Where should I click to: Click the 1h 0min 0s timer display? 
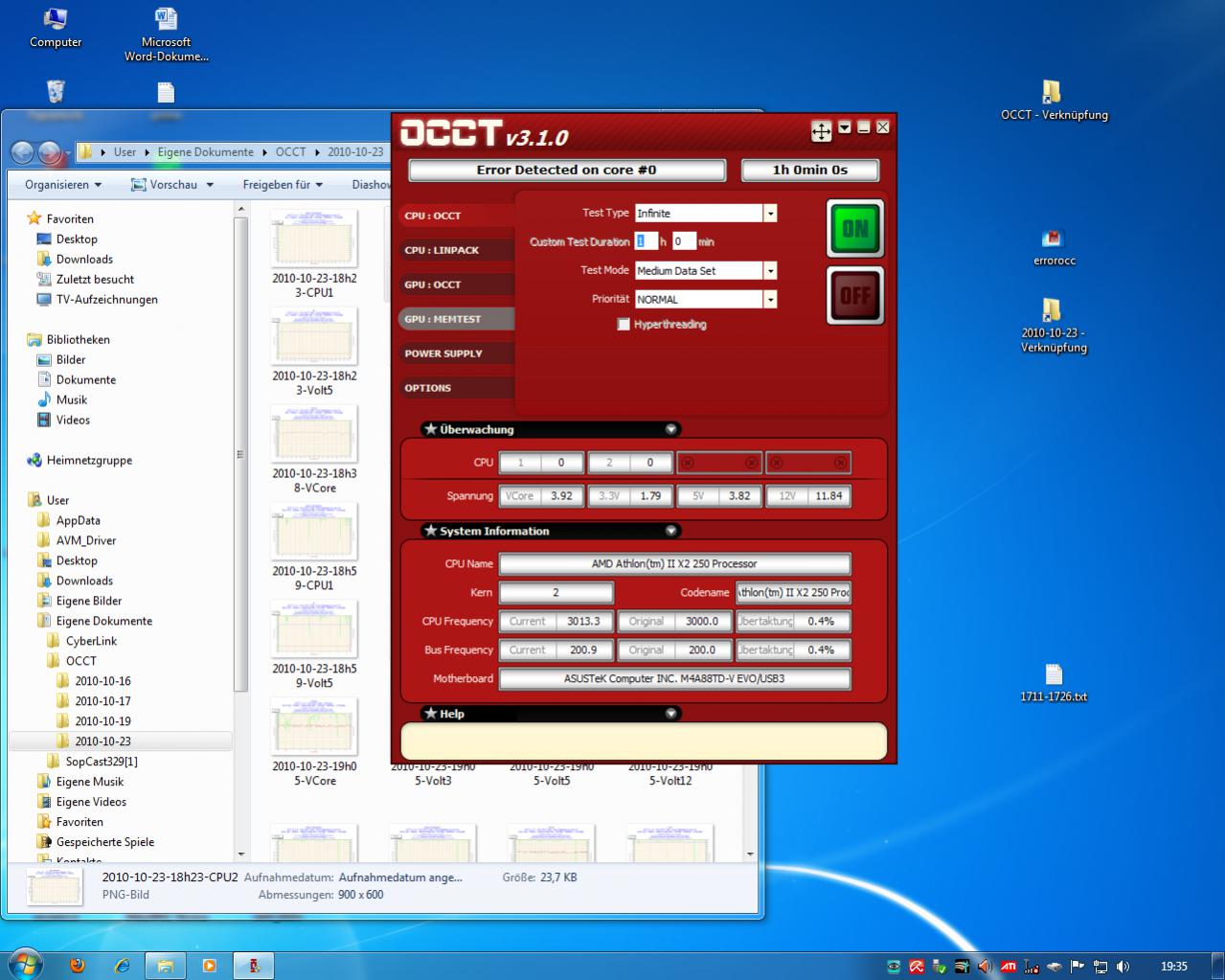[809, 170]
